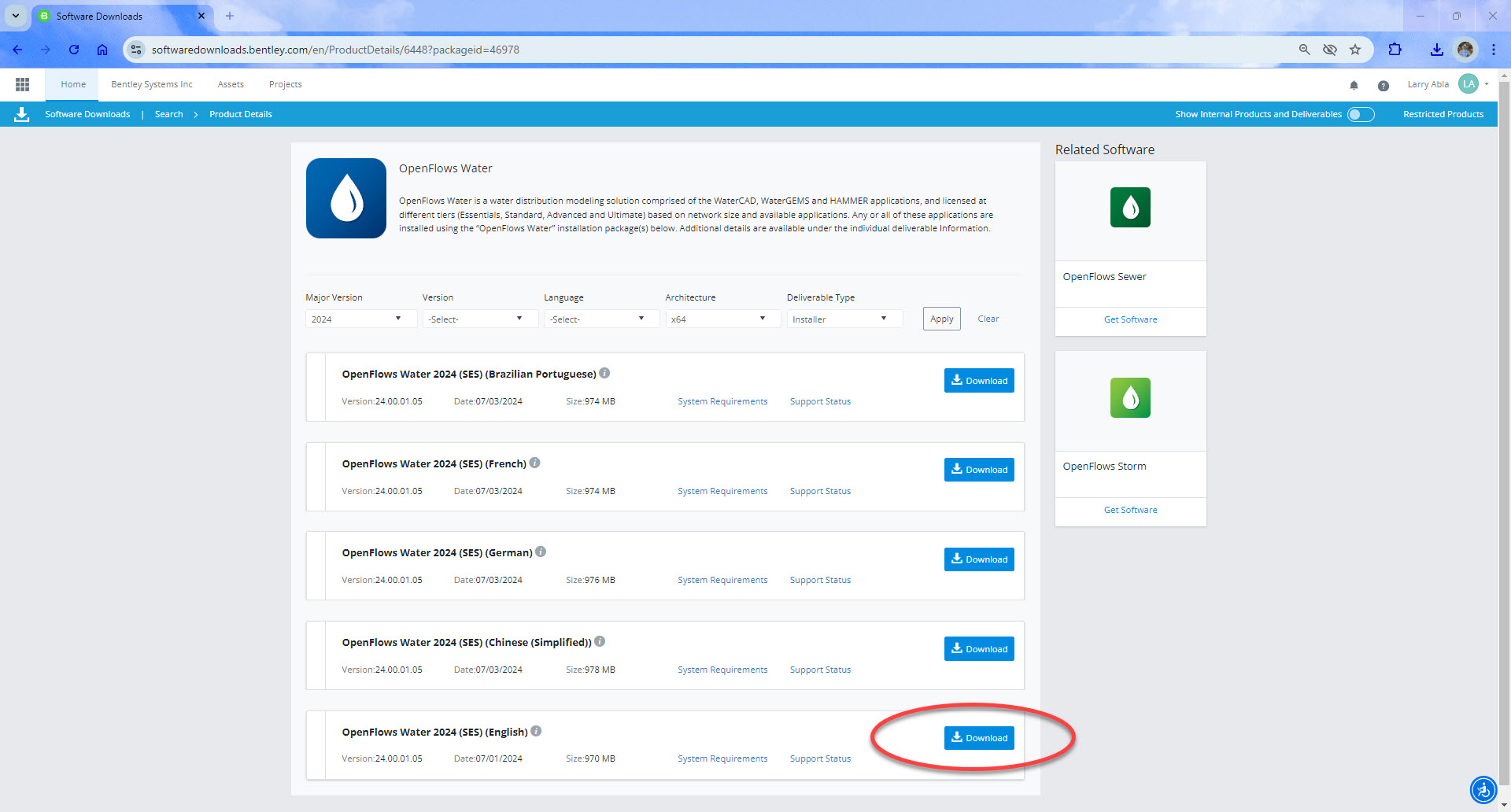Open Bentley Systems Inc menu
1511x812 pixels.
click(152, 84)
